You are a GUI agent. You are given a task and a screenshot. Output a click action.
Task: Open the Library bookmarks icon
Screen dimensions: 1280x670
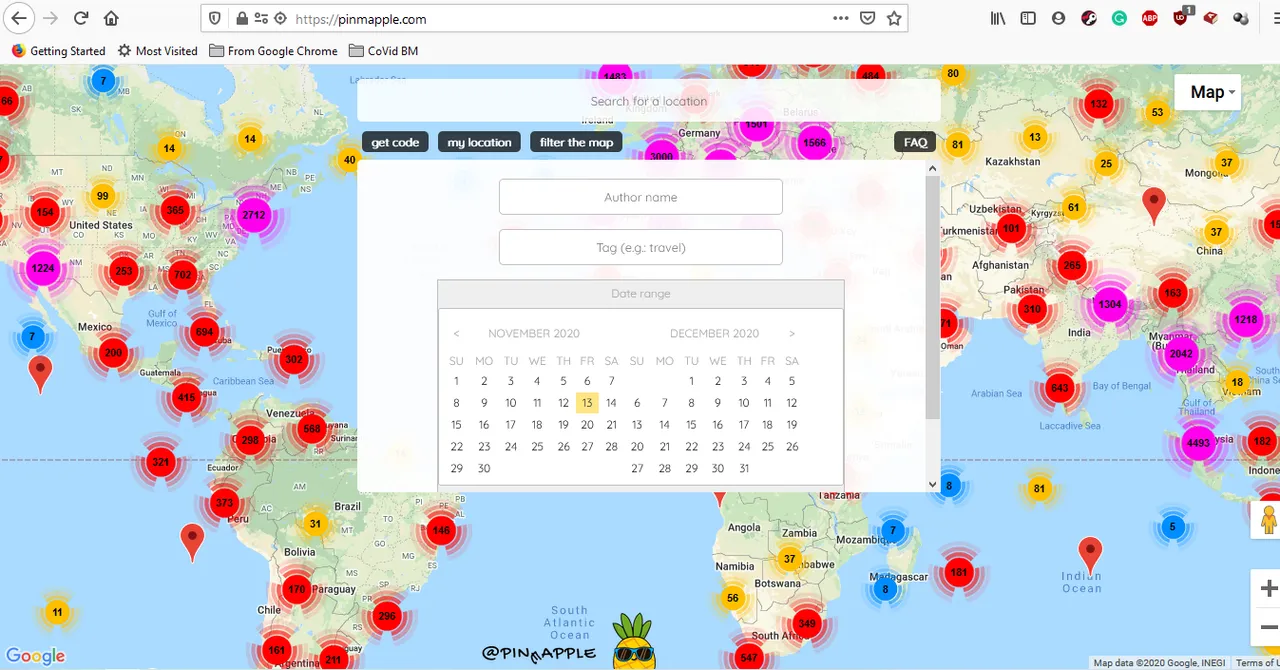[x=998, y=18]
